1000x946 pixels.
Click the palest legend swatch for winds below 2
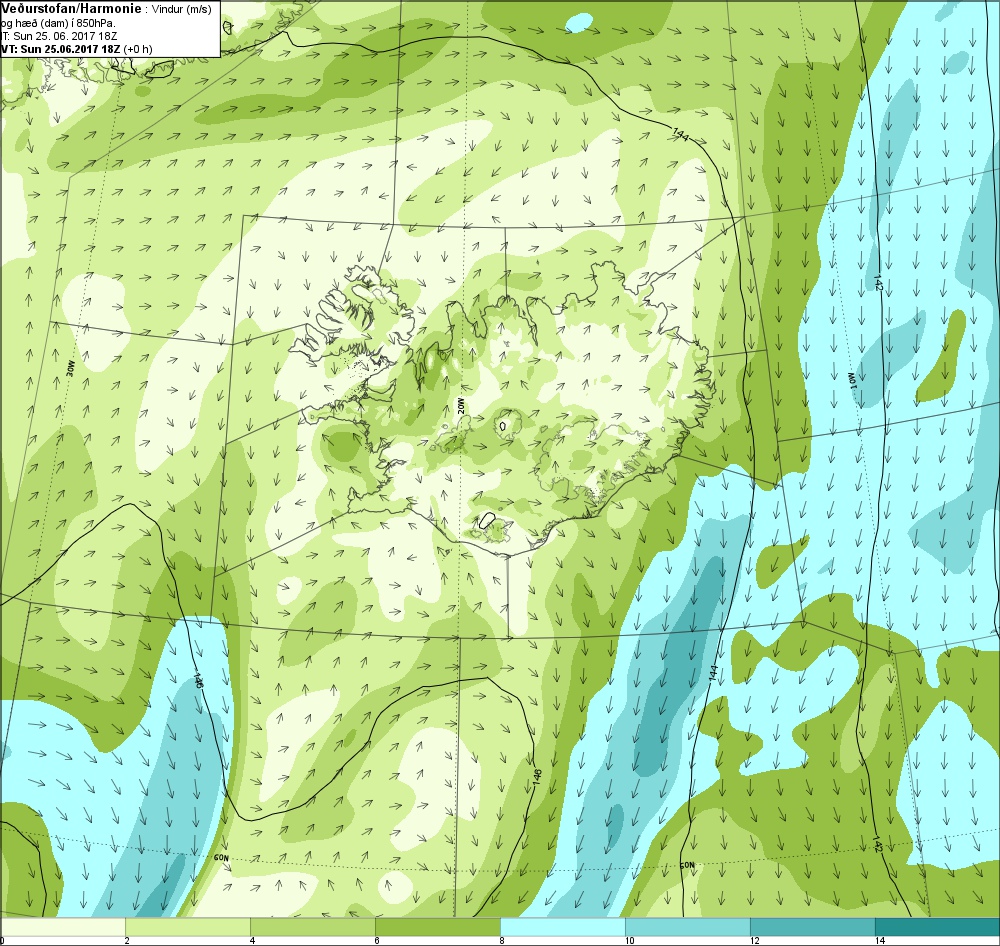pos(62,927)
